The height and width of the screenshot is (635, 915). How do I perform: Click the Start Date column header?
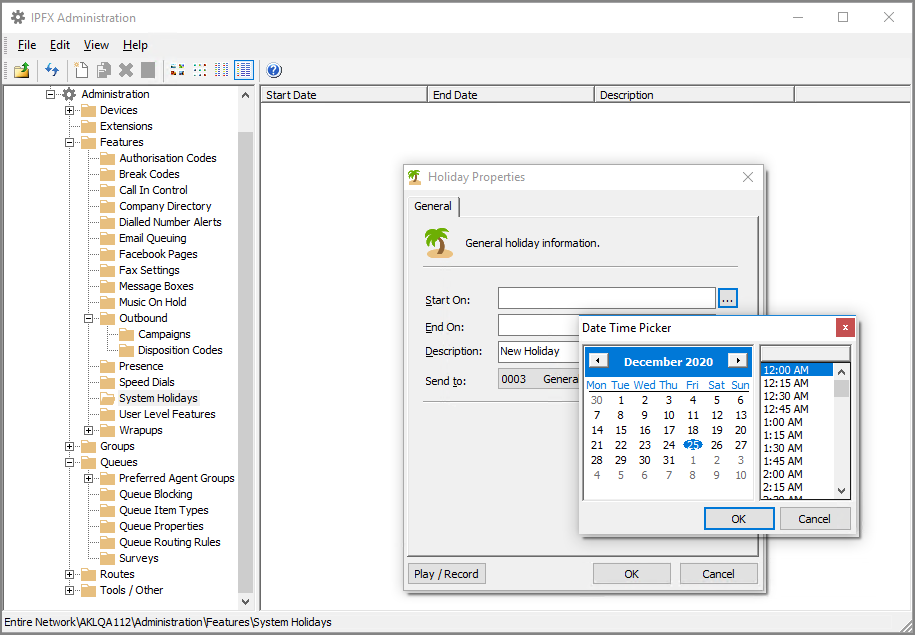click(344, 95)
